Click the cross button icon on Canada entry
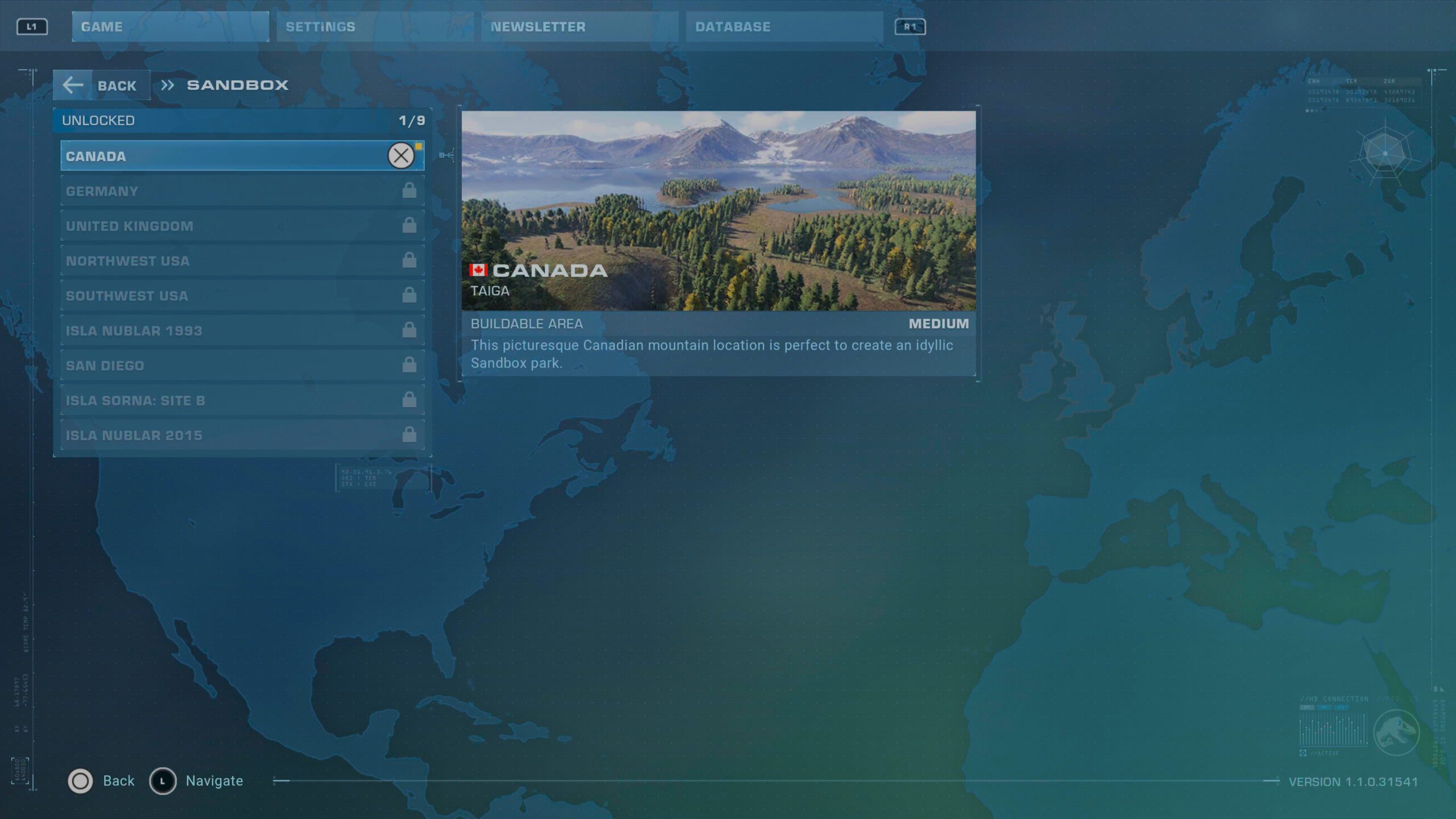Image resolution: width=1456 pixels, height=819 pixels. click(402, 156)
